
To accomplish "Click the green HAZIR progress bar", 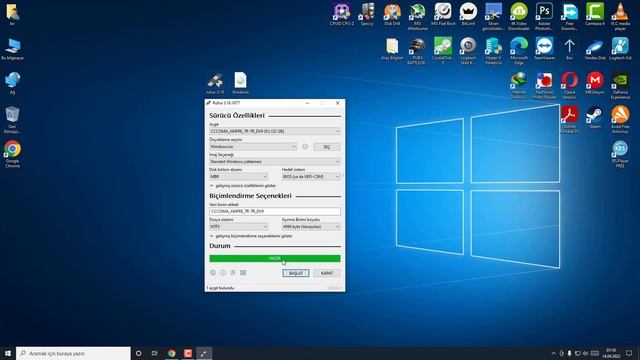I will click(x=275, y=258).
